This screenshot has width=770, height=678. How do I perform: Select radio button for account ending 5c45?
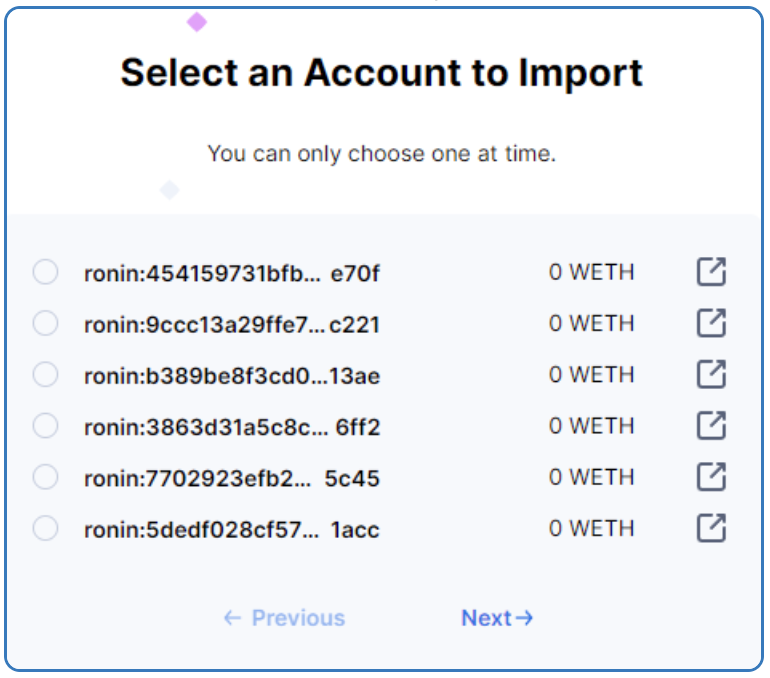coord(46,477)
